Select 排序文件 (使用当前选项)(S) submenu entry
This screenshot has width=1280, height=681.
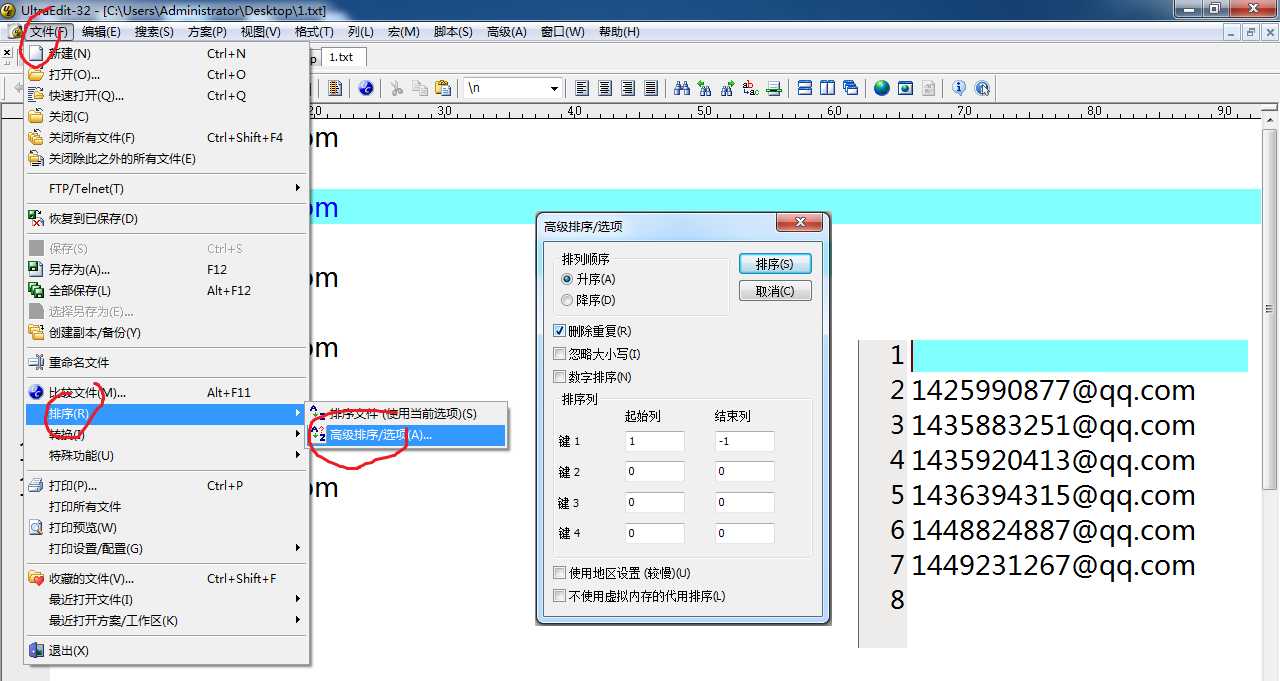[407, 414]
